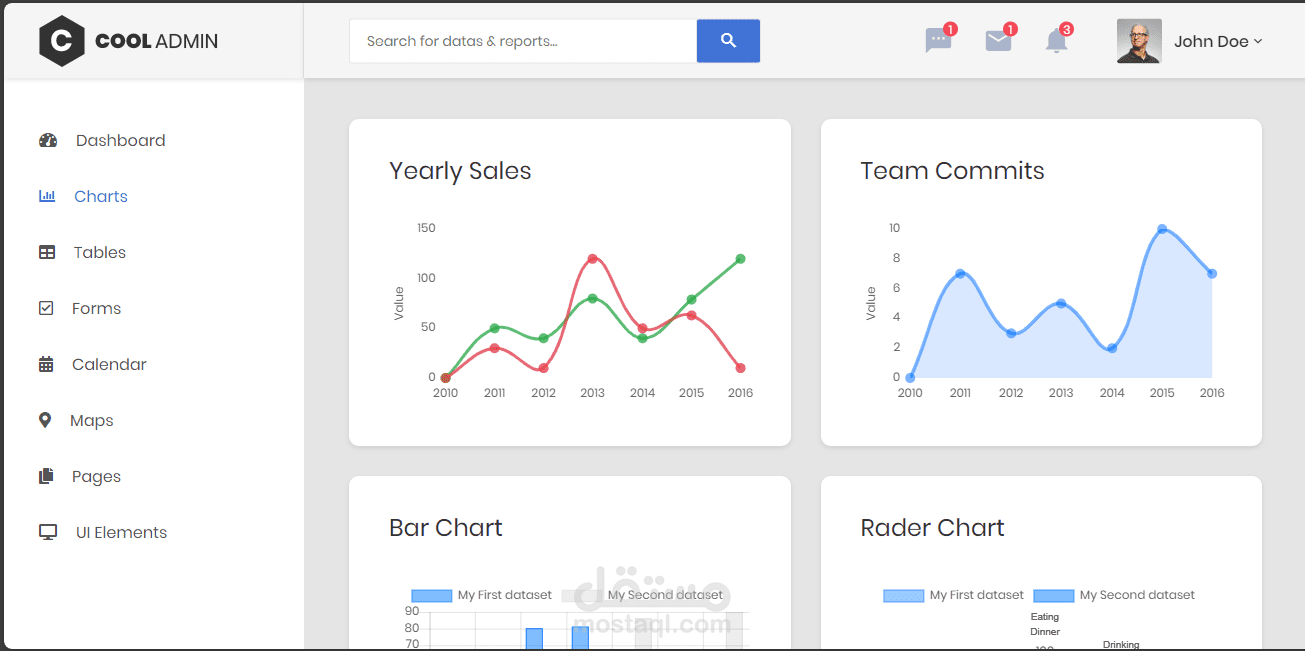Toggle My First dataset in Bar Chart legend

482,595
